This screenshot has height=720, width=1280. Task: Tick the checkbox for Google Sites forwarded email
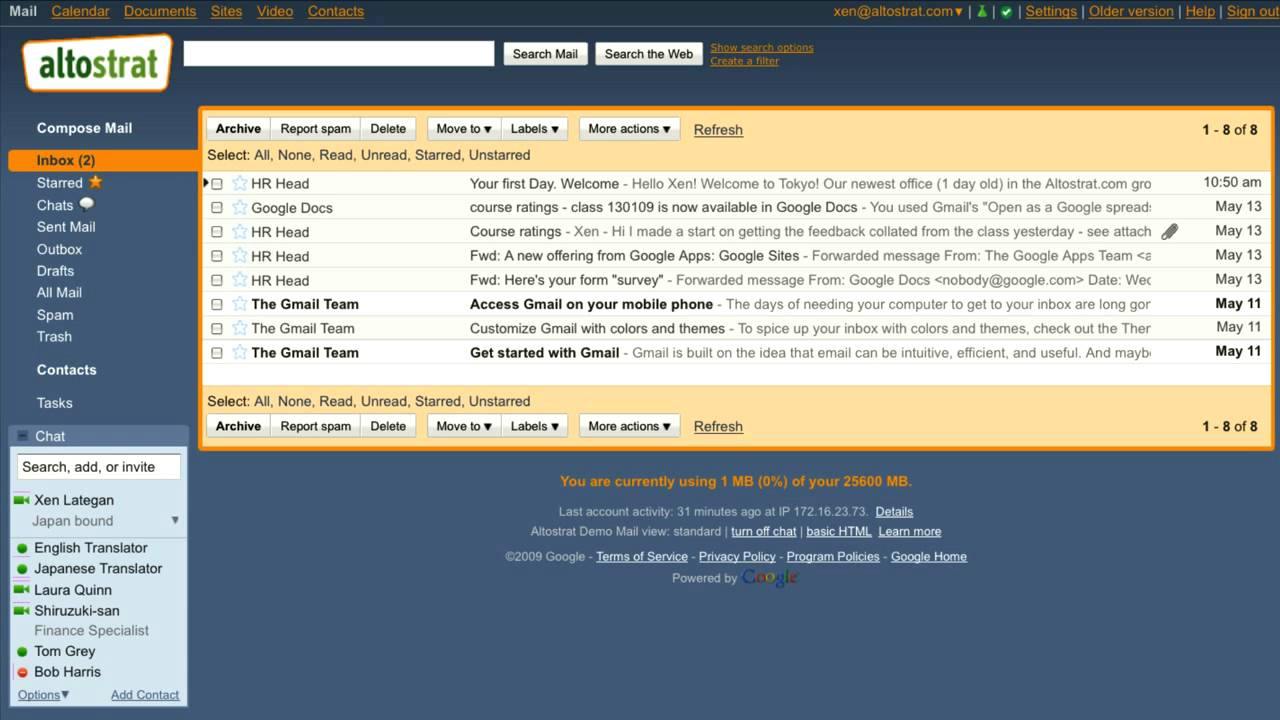(217, 256)
